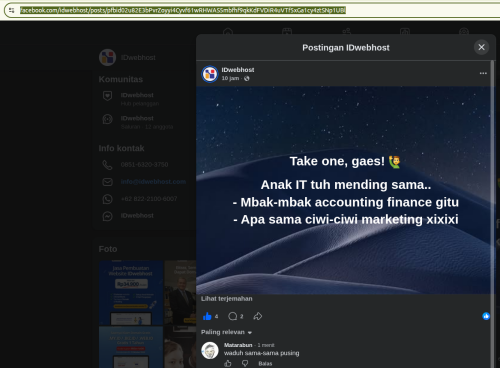The width and height of the screenshot is (500, 368).
Task: Open the man in suit photo thumbnail
Action: [x=180, y=293]
